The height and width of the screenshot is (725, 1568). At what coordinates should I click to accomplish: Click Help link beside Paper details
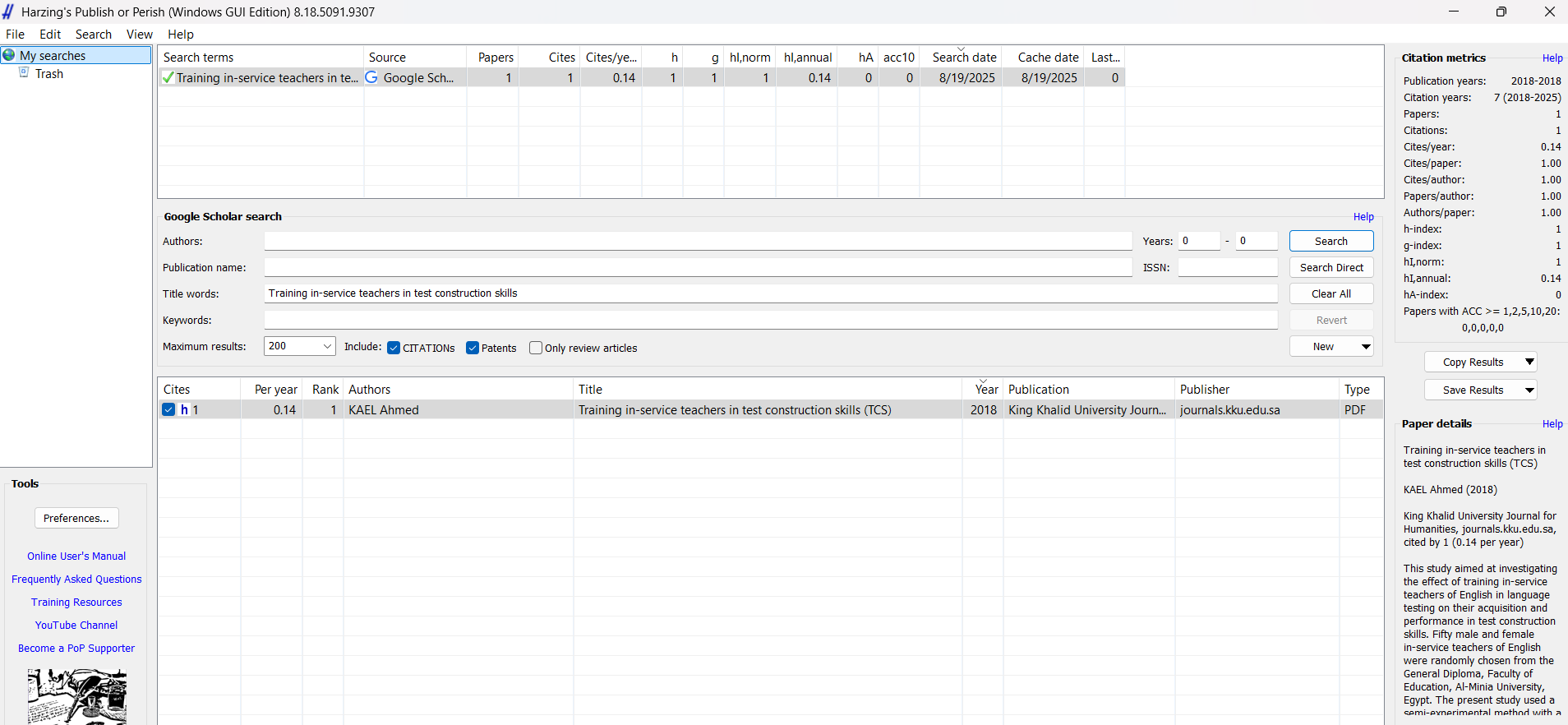pyautogui.click(x=1552, y=423)
